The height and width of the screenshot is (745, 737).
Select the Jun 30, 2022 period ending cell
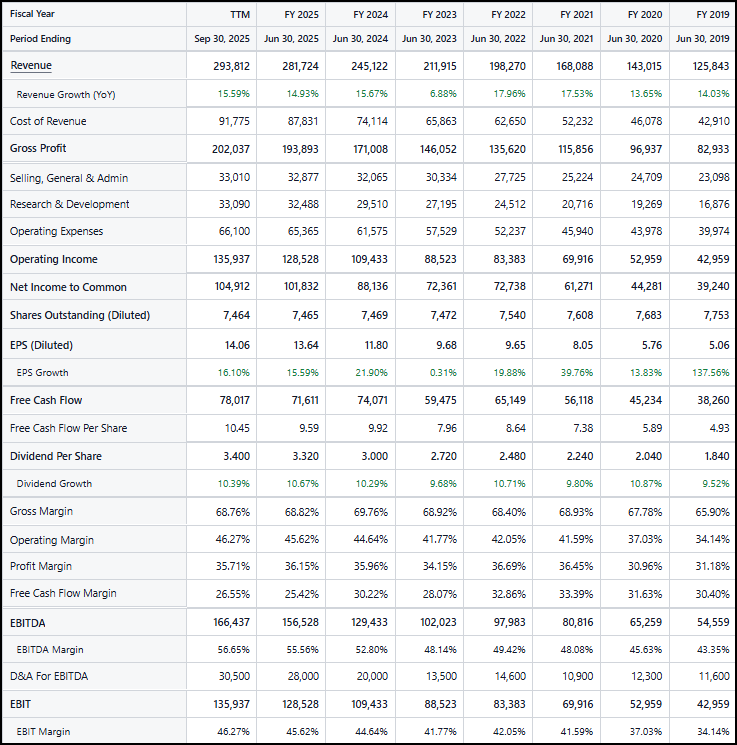[498, 39]
